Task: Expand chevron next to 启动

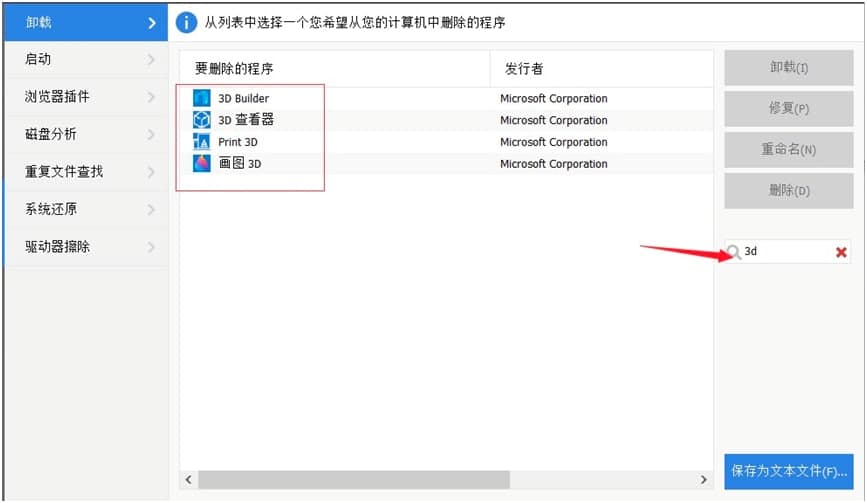Action: [151, 60]
